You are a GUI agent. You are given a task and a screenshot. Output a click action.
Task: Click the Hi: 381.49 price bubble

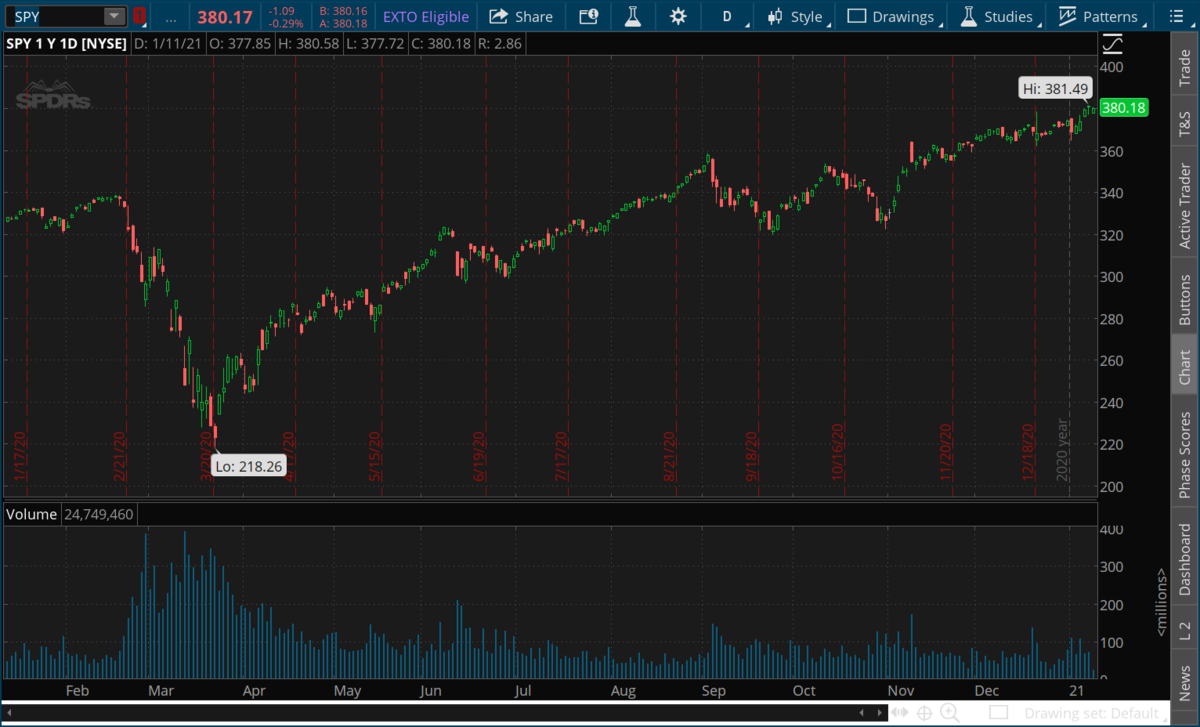pos(1055,89)
